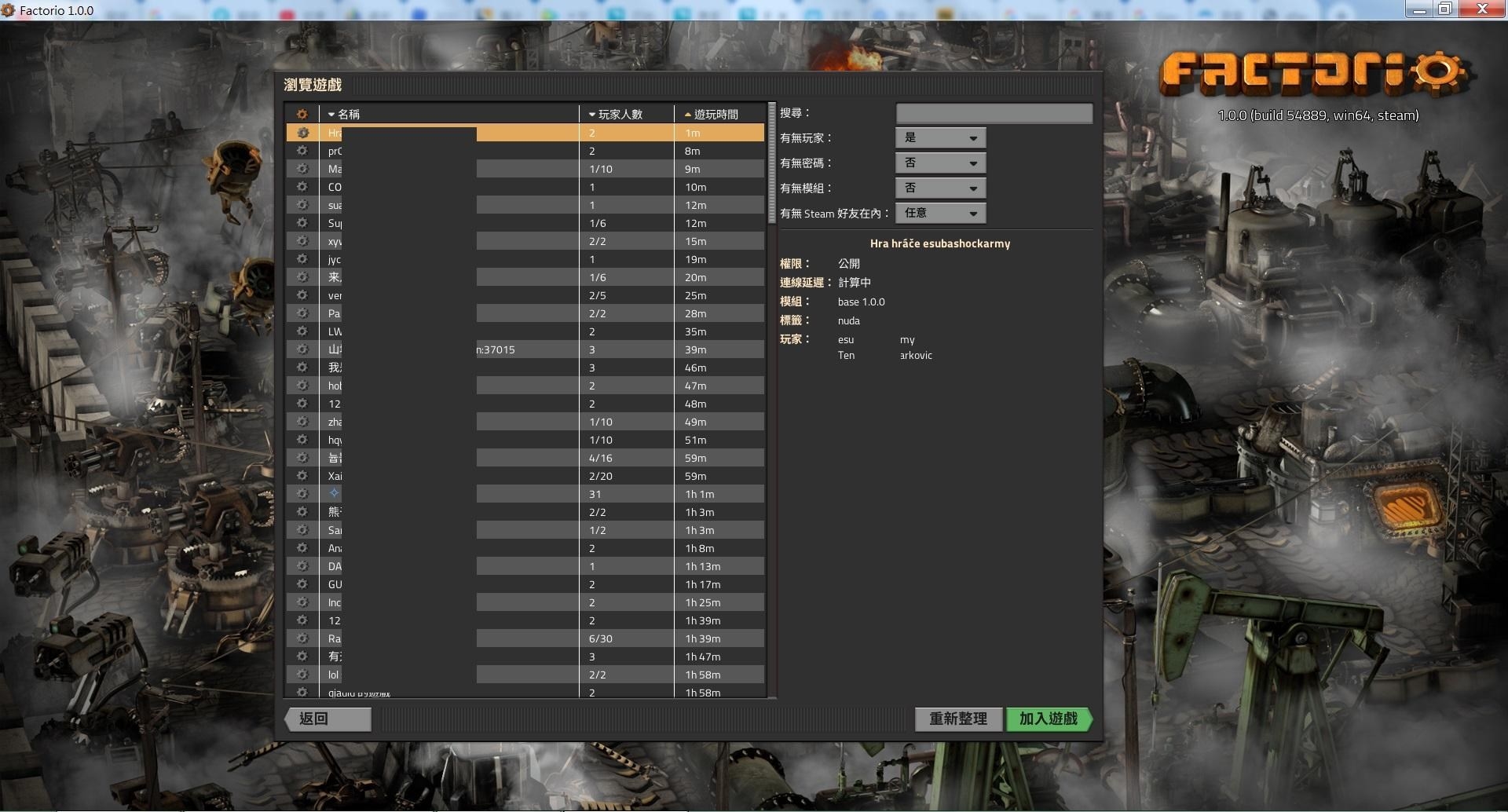
Task: Click the 搜尋 search input field
Action: pos(994,113)
